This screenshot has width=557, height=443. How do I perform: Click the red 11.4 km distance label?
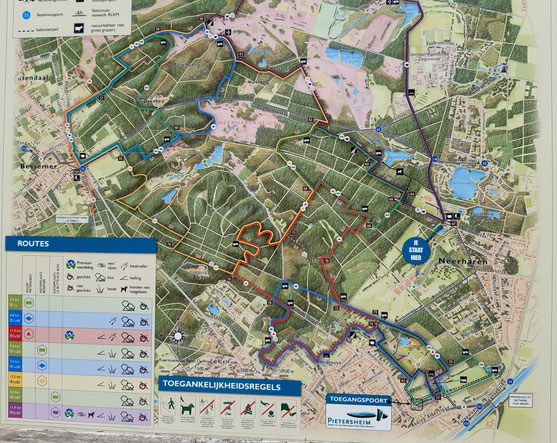coord(15,333)
